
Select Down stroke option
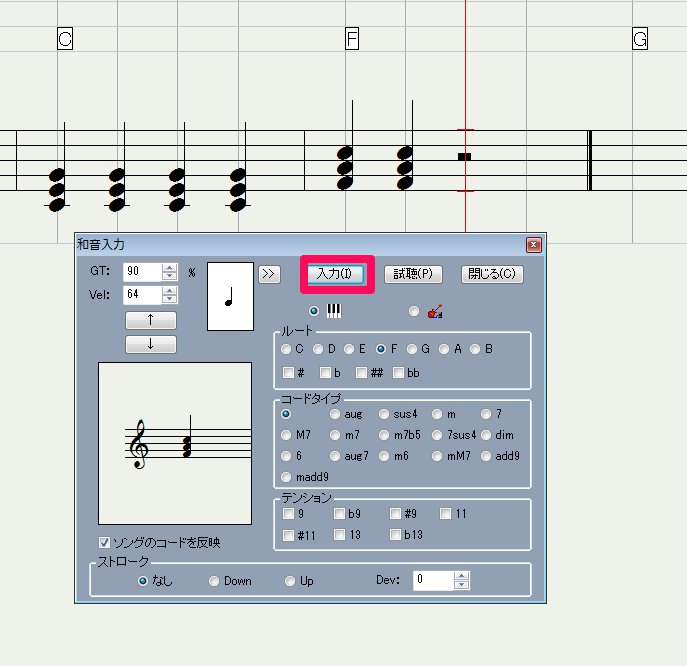(215, 581)
